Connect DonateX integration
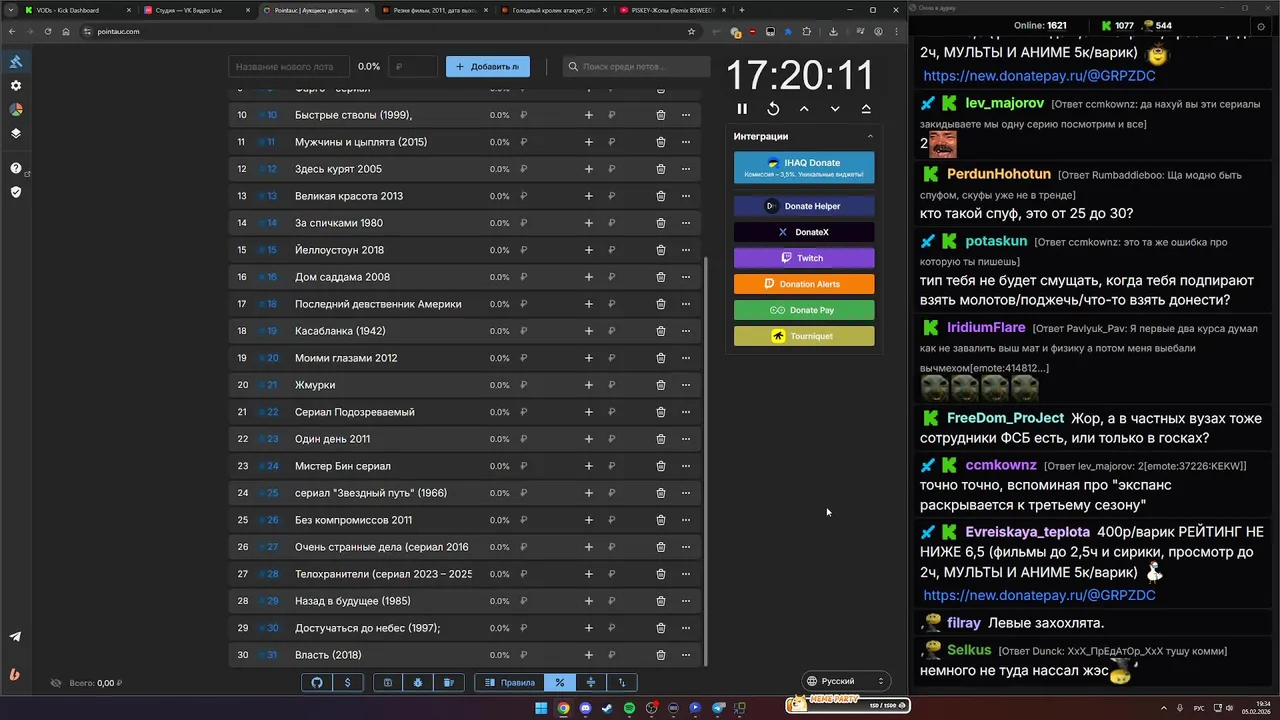This screenshot has width=1280, height=720. point(804,232)
